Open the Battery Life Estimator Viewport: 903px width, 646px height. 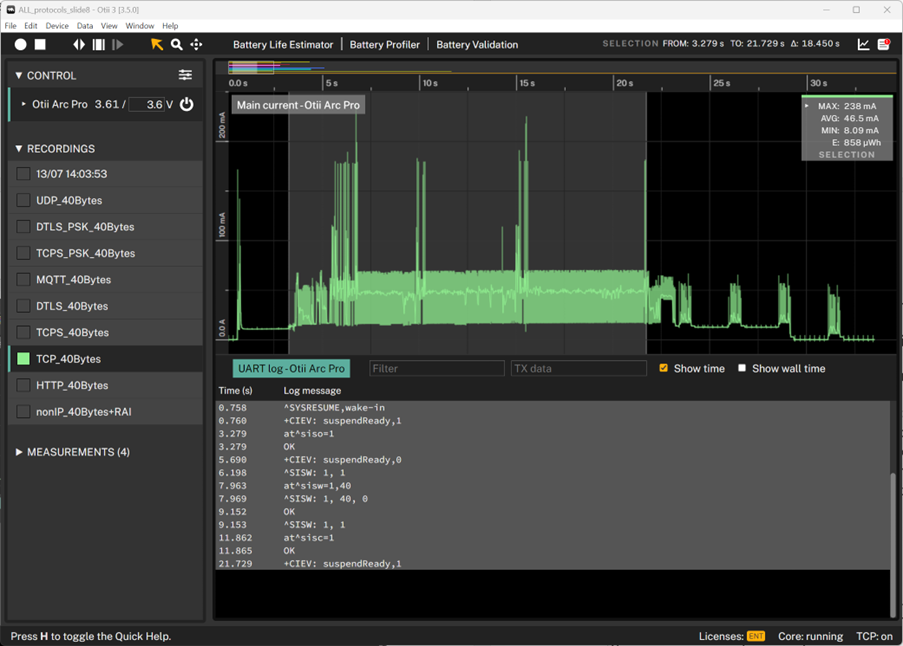tap(283, 44)
